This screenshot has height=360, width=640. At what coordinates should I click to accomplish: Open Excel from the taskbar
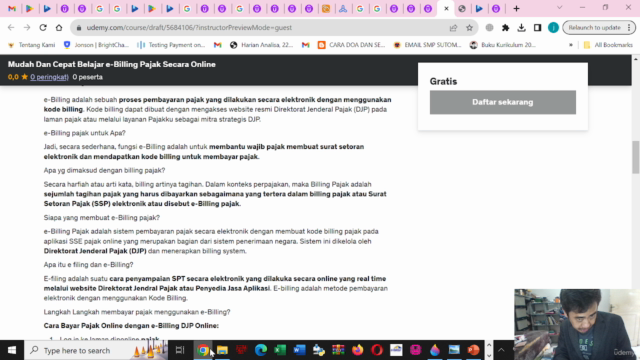(280, 350)
